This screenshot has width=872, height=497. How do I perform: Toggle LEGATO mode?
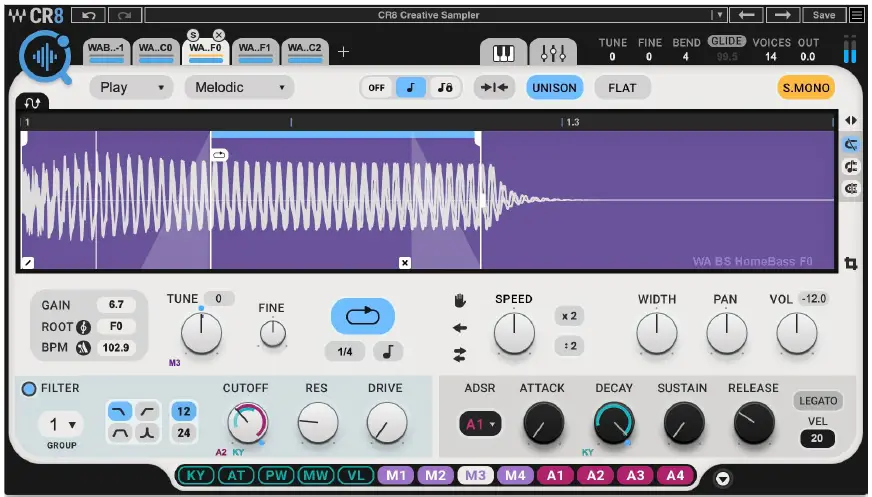click(x=818, y=401)
